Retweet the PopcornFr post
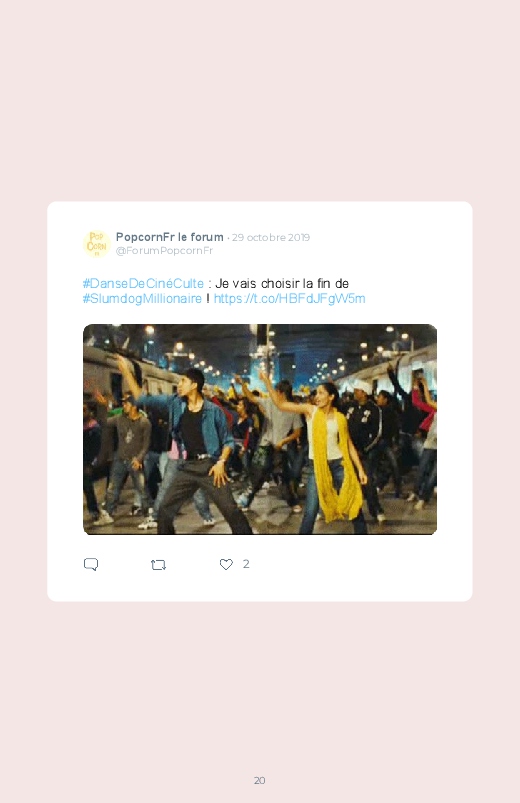Viewport: 520px width, 803px height. click(x=158, y=565)
